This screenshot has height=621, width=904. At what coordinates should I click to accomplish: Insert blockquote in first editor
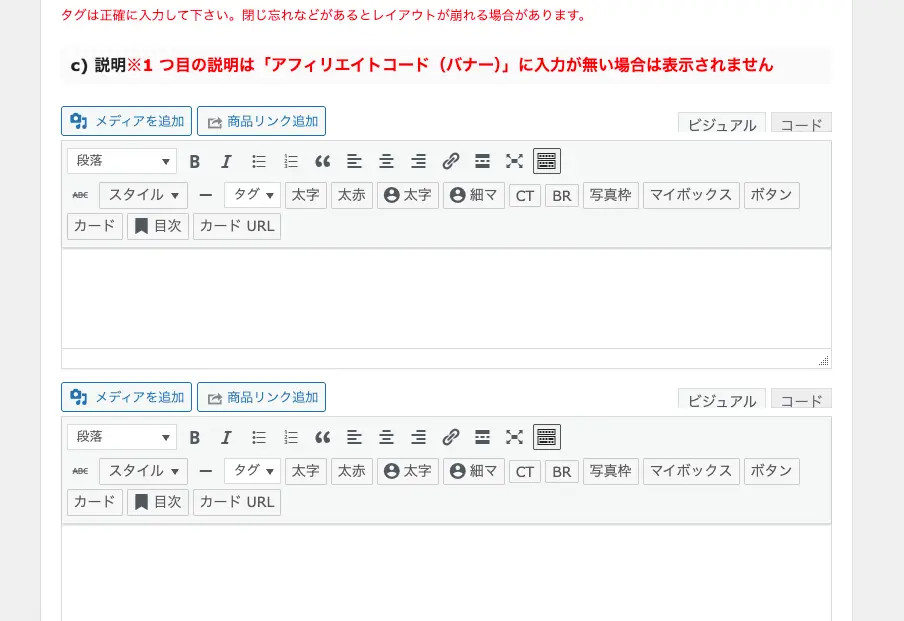(x=322, y=161)
